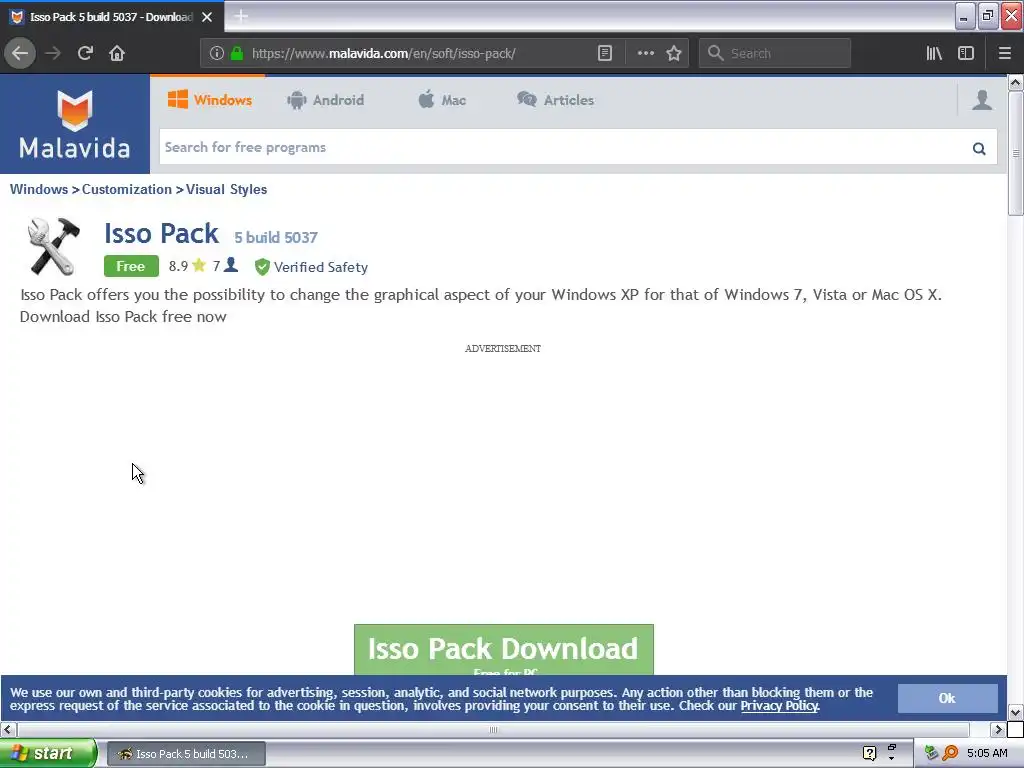
Task: Click the green Free badge
Action: 131,266
